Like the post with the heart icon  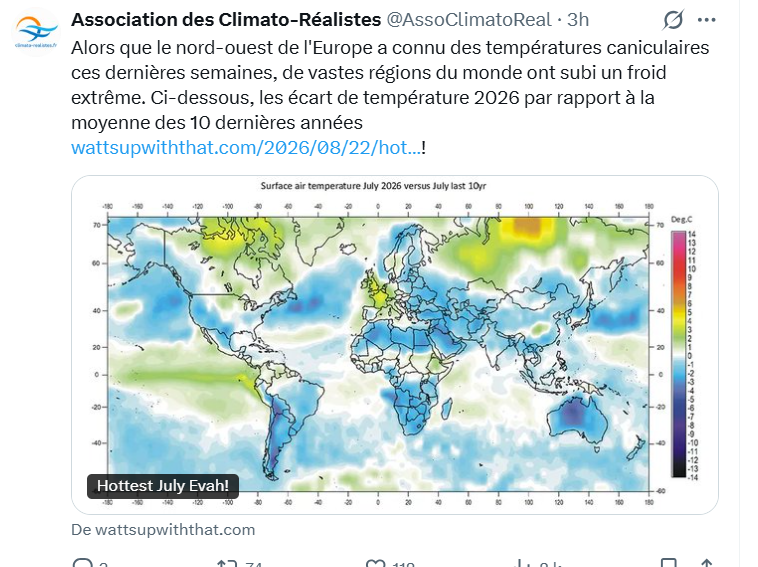click(x=376, y=563)
